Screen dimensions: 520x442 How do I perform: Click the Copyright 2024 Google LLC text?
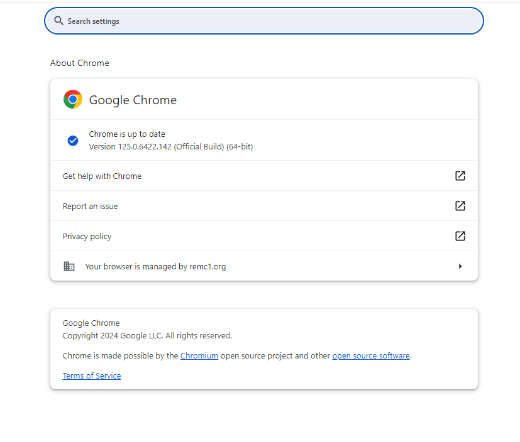(x=147, y=336)
